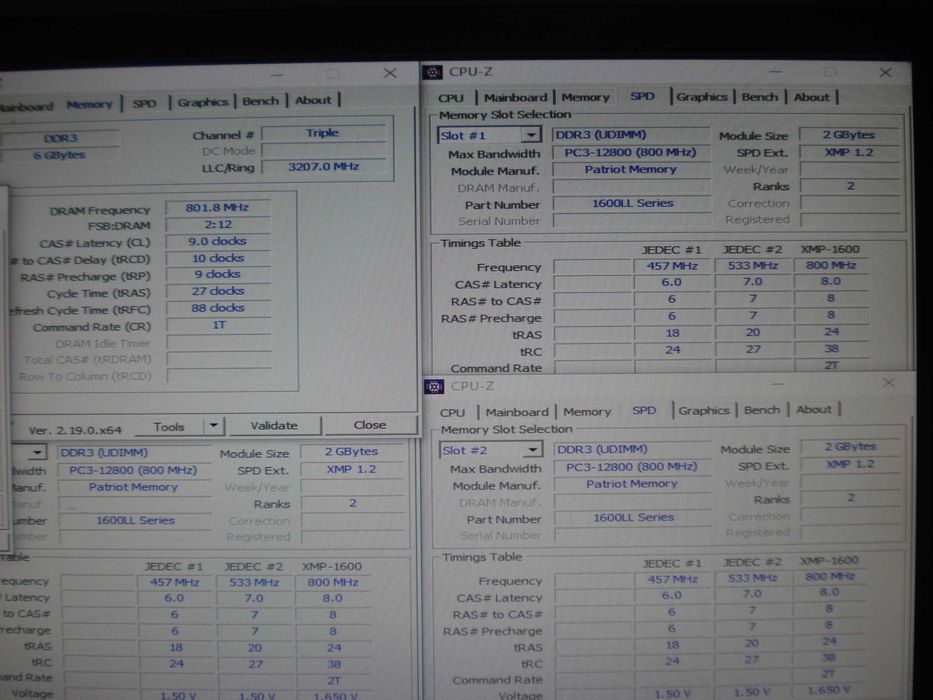
Task: Switch to Mainboard tab in Slot #1 window
Action: click(x=515, y=98)
